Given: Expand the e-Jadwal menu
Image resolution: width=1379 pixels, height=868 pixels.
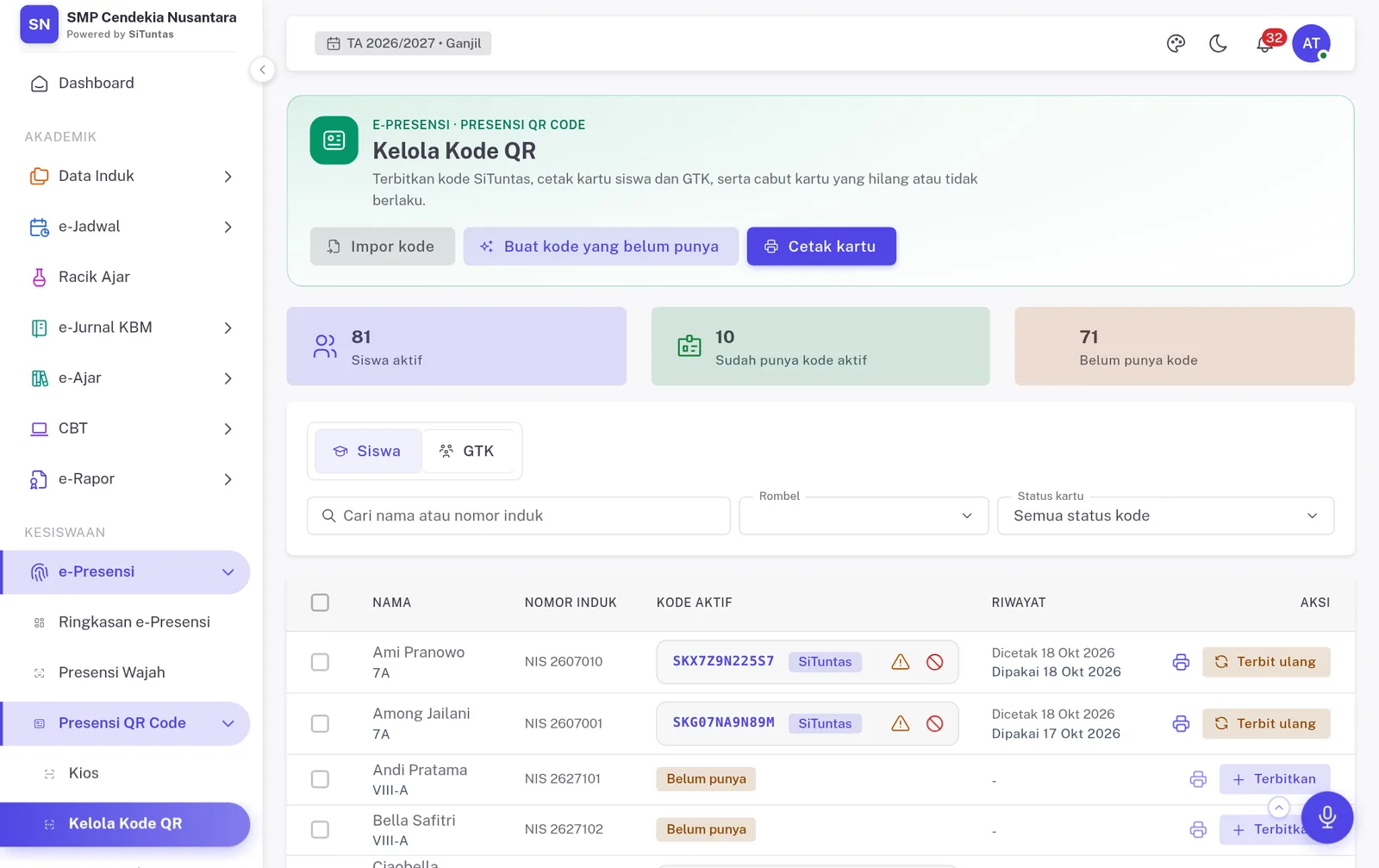Looking at the screenshot, I should click(131, 227).
